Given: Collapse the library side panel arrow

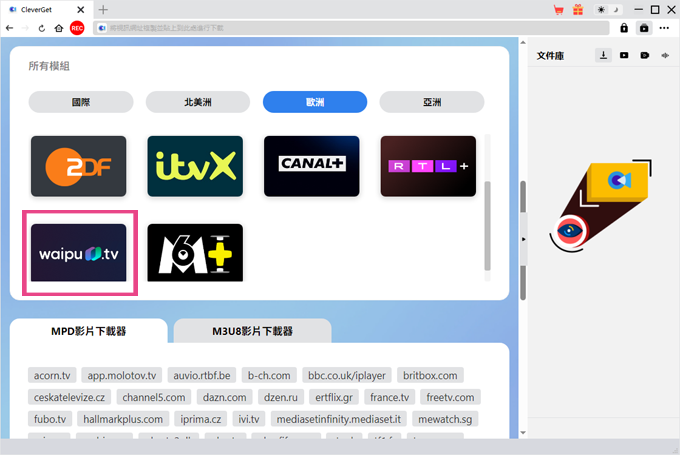Looking at the screenshot, I should tap(523, 239).
